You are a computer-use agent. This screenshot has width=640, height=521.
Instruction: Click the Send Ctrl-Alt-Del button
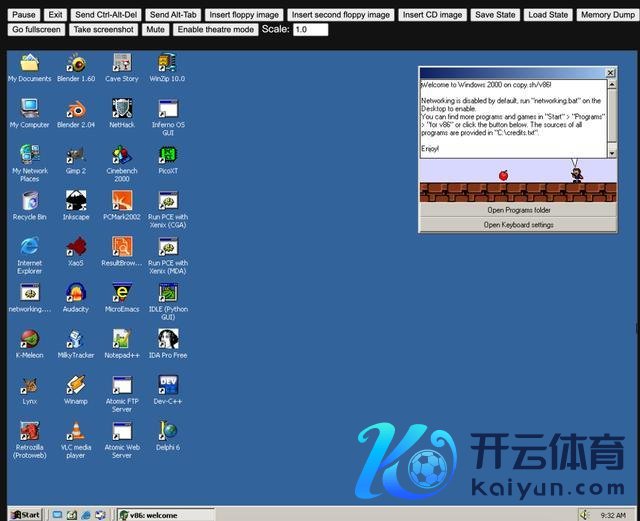(106, 15)
